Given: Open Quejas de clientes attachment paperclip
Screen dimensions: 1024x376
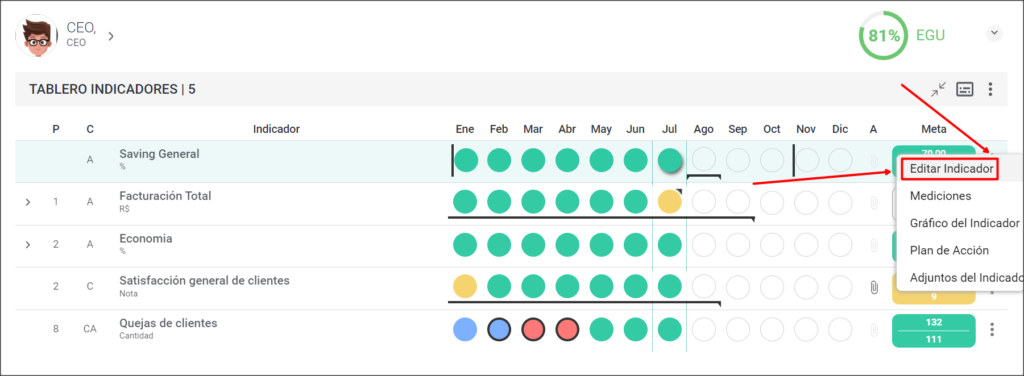Looking at the screenshot, I should [874, 330].
